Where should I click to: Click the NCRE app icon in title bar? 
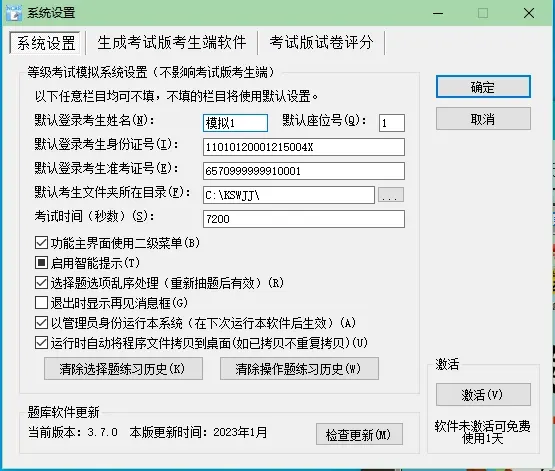(x=14, y=13)
